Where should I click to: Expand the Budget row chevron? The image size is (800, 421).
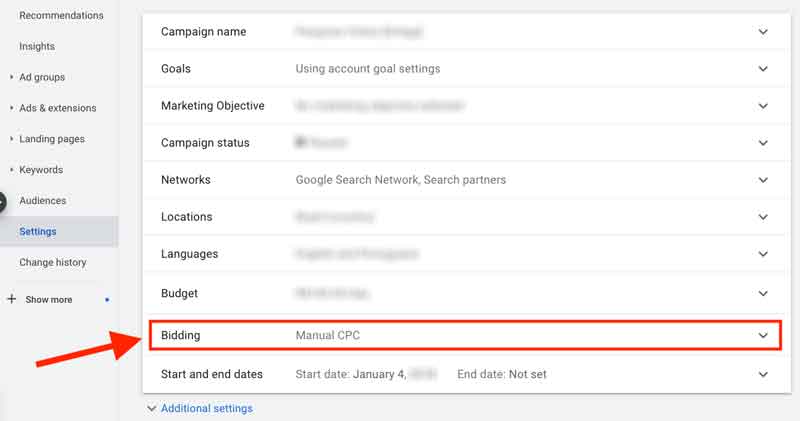[763, 293]
